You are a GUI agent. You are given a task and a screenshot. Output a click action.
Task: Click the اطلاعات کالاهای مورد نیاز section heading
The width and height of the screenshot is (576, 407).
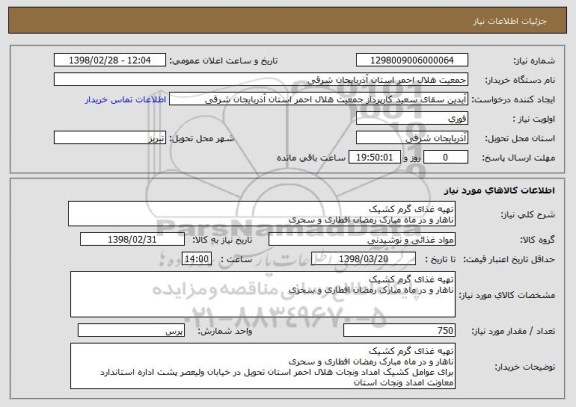pyautogui.click(x=500, y=190)
